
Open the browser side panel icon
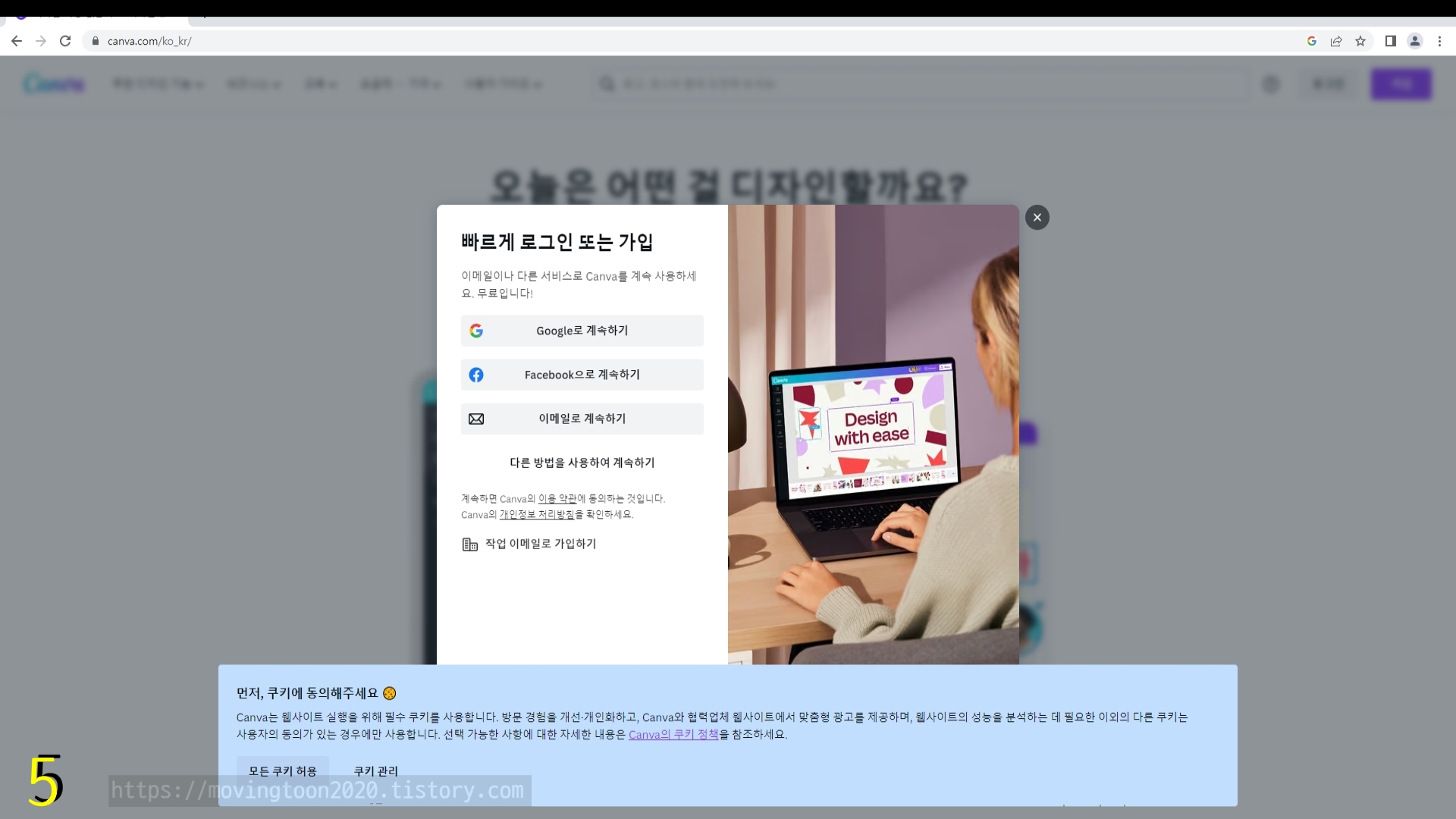click(1391, 41)
